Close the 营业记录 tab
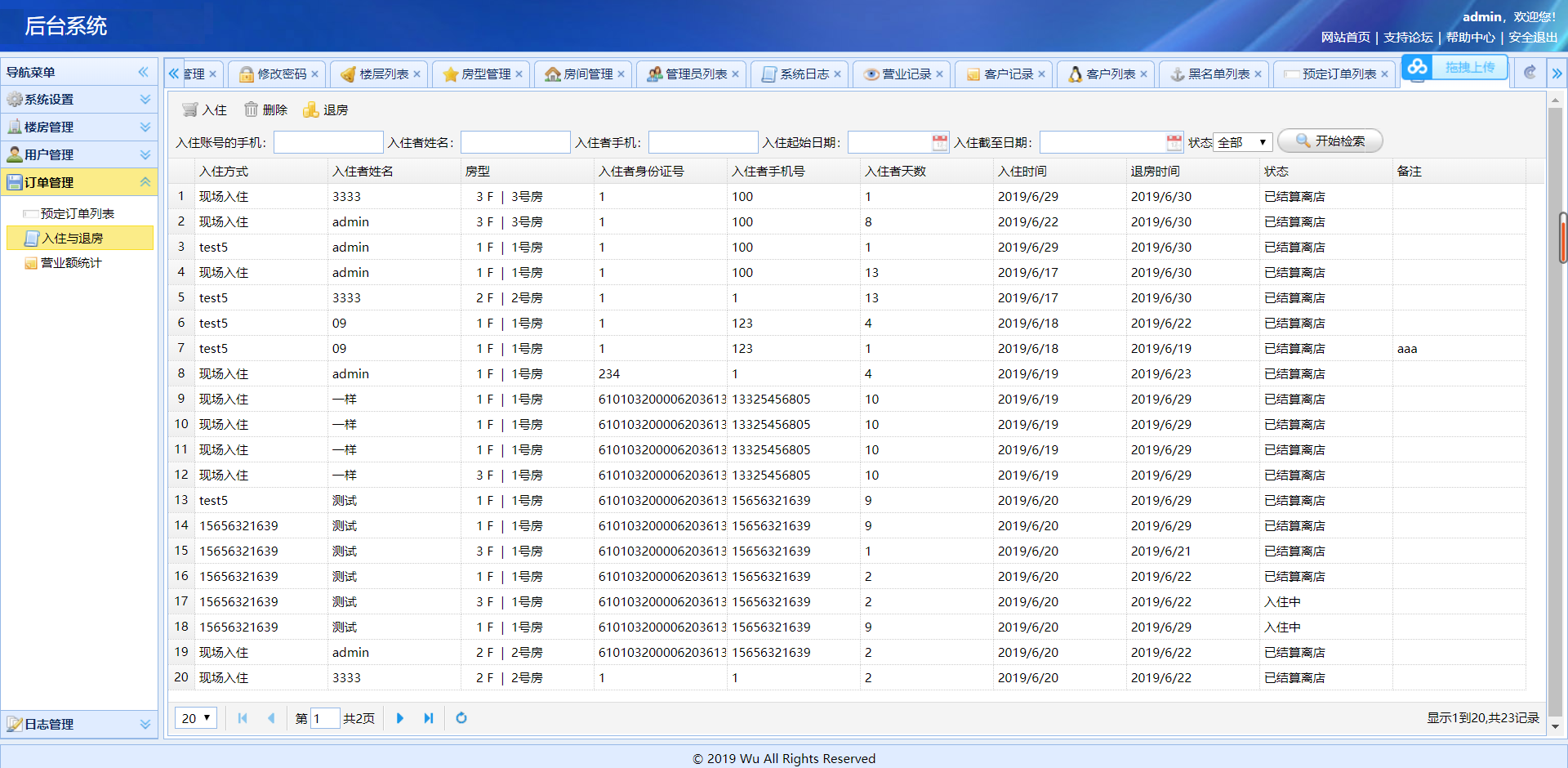Screen dimensions: 1568x768 [x=939, y=74]
